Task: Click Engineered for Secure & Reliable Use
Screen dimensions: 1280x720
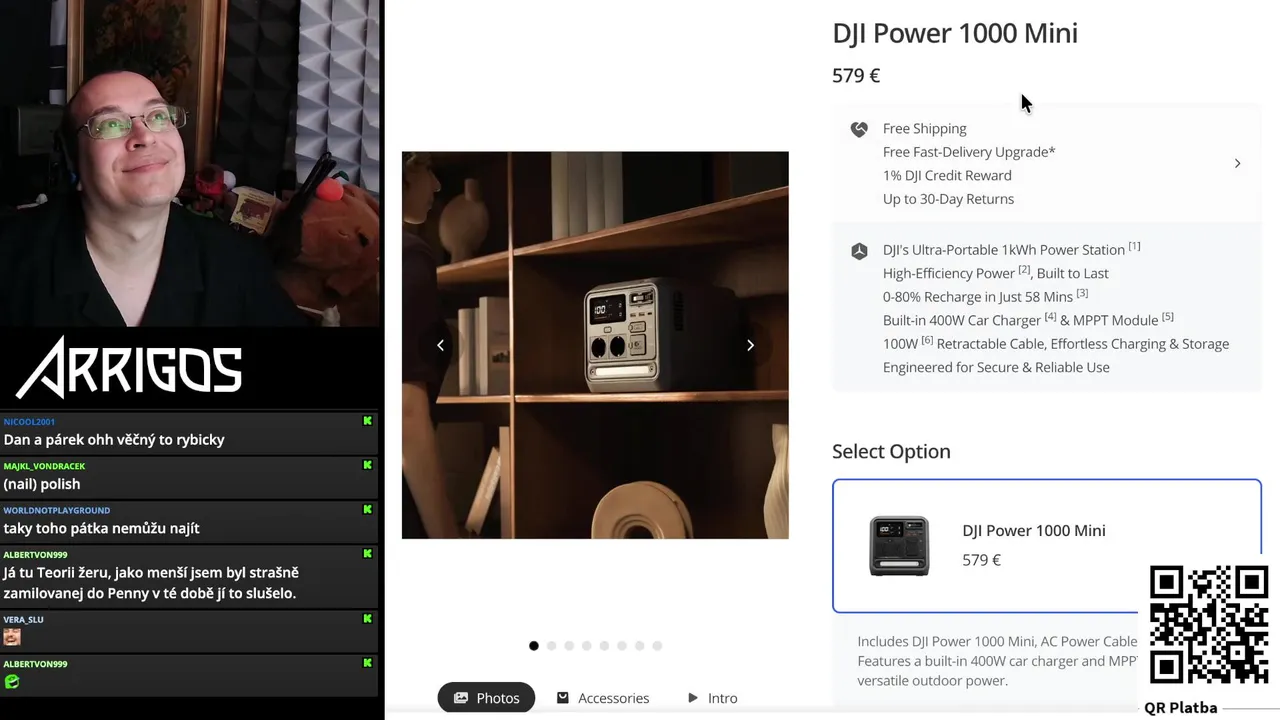Action: pos(996,367)
